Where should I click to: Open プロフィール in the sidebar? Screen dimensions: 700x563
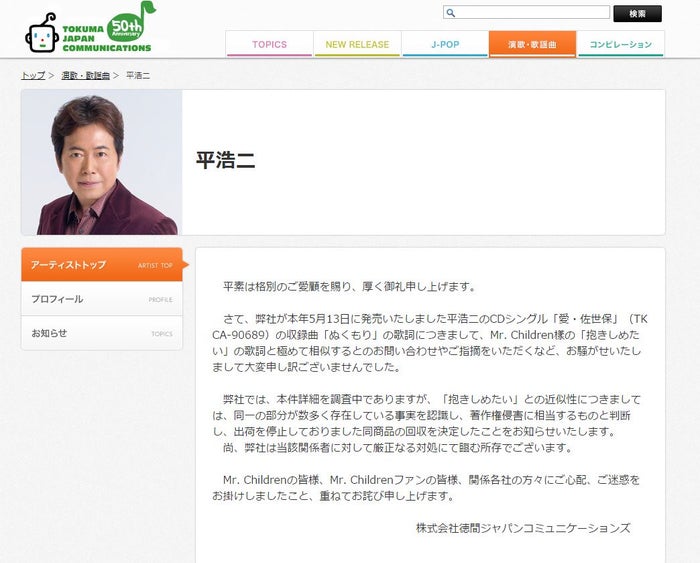[x=102, y=299]
